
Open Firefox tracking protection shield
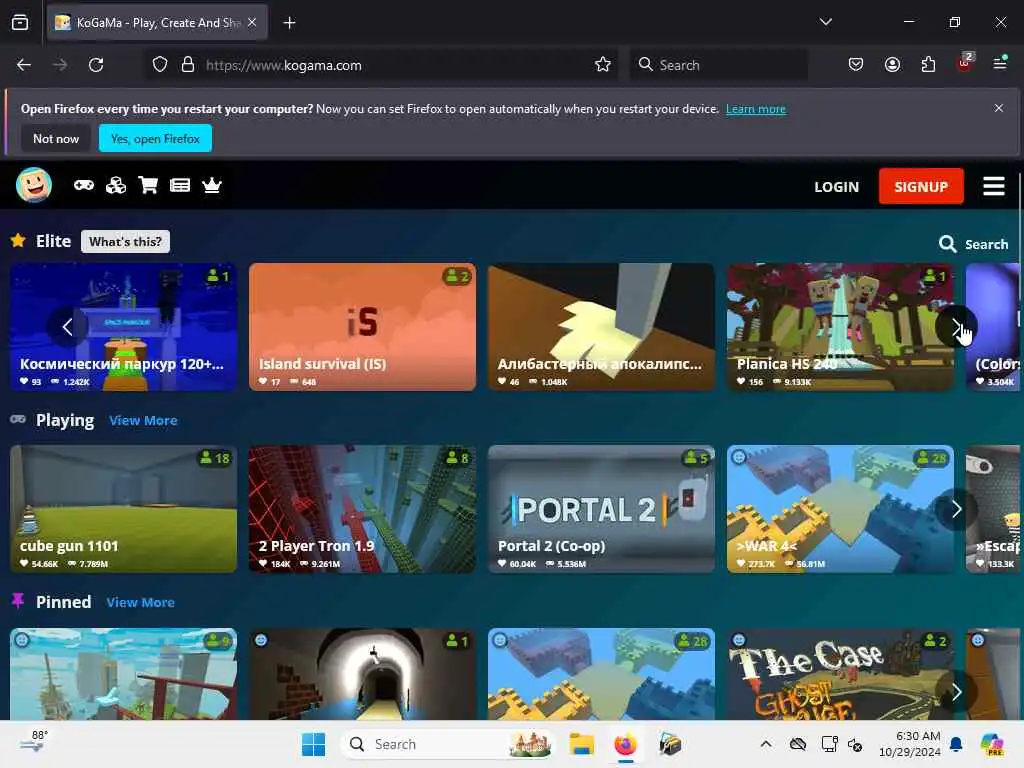tap(160, 65)
